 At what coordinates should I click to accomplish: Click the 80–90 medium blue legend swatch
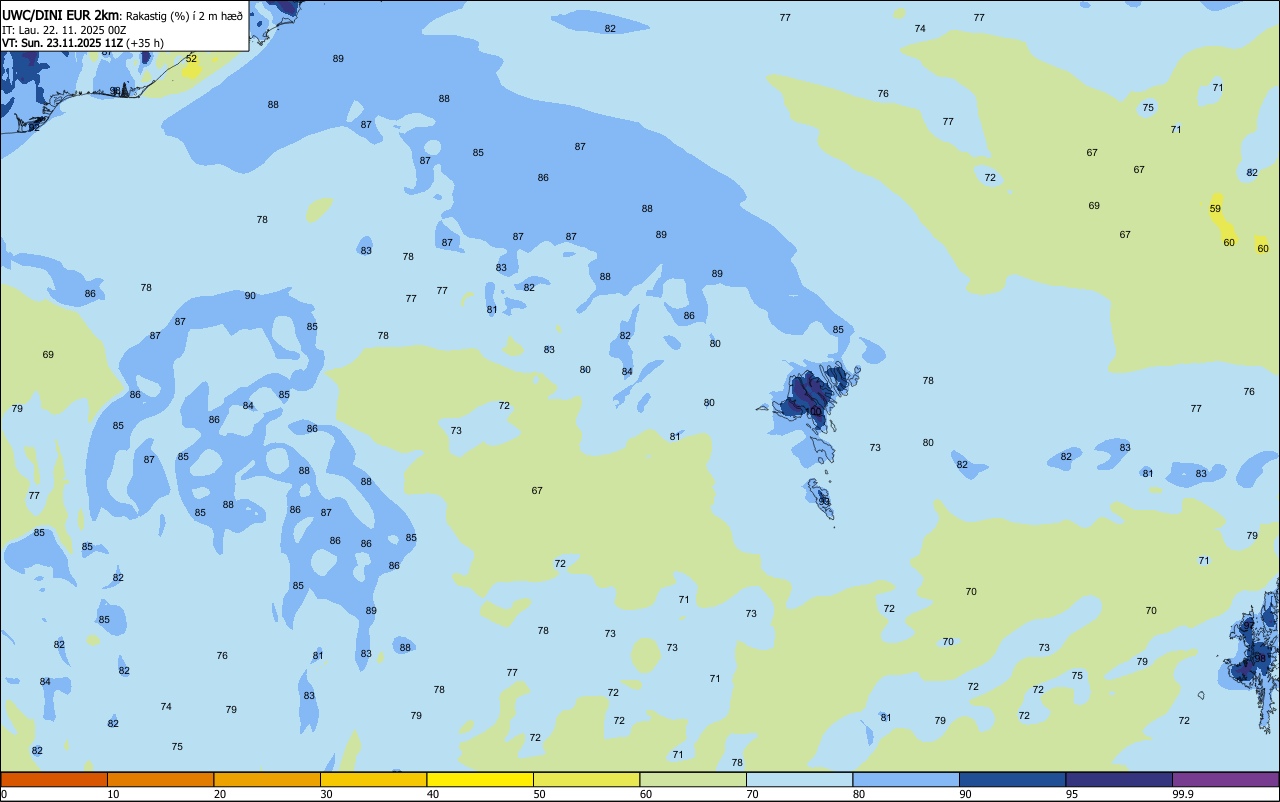[906, 779]
